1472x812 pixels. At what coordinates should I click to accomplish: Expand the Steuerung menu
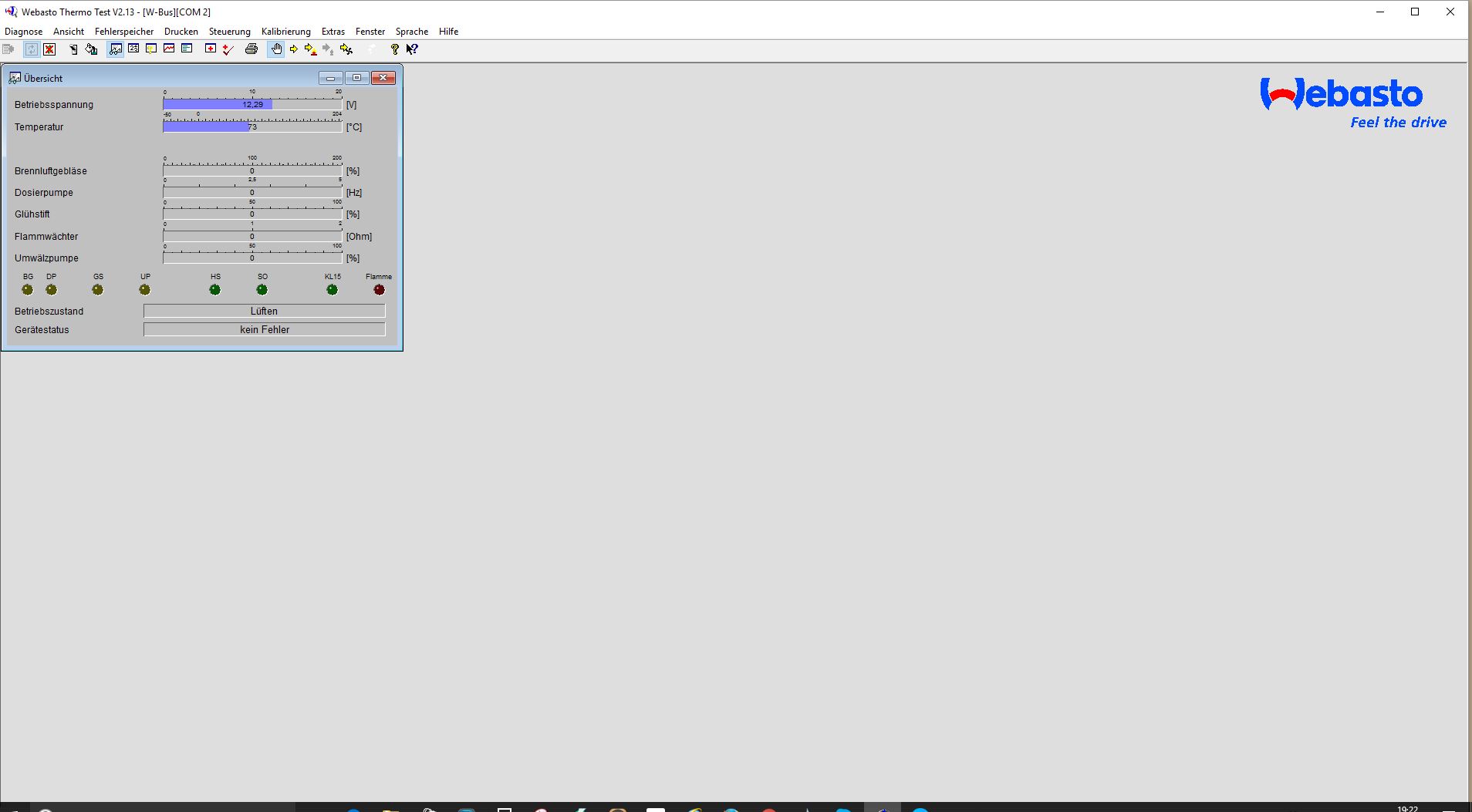(x=229, y=32)
